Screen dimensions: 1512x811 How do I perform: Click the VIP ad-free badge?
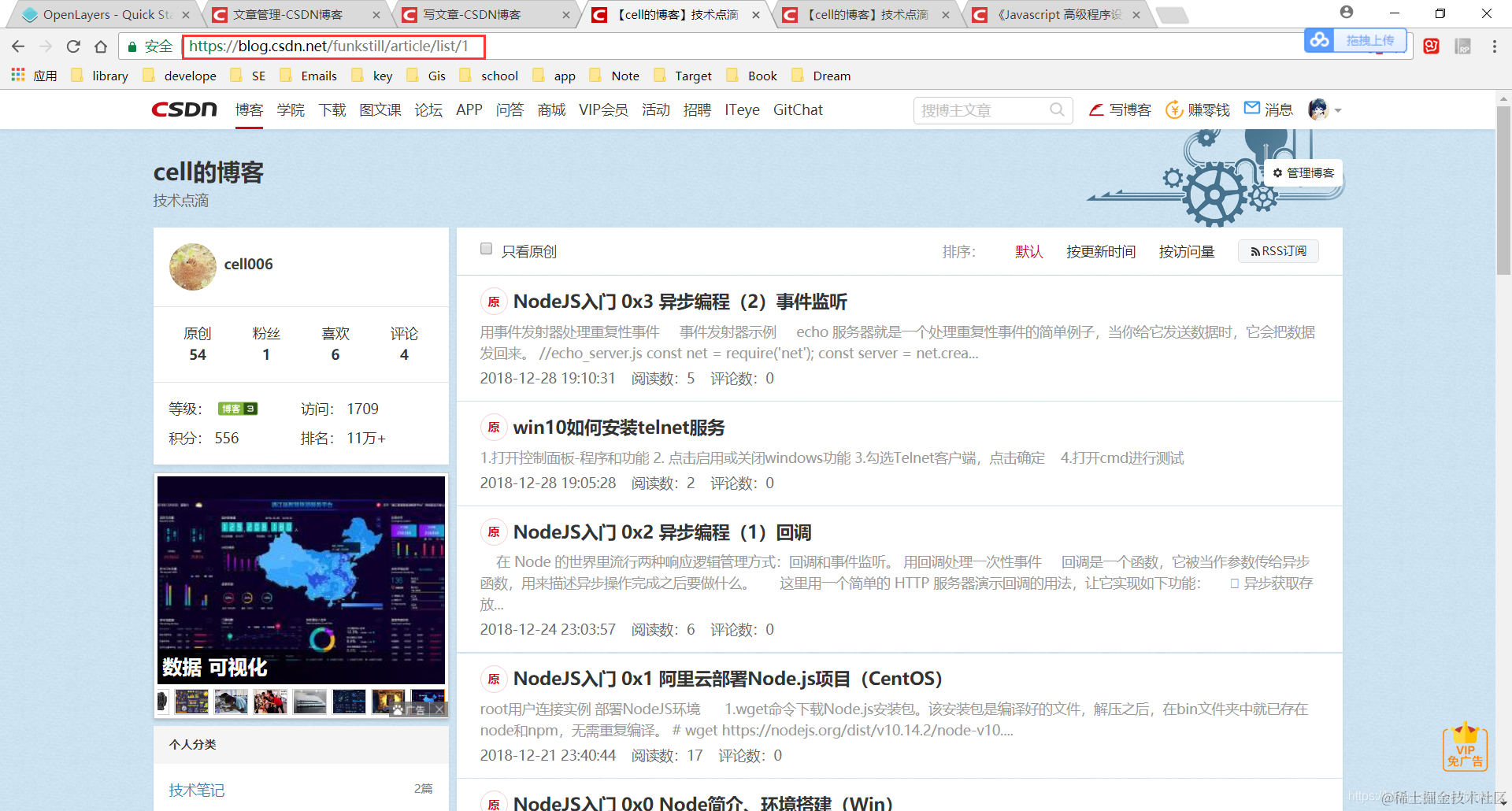1465,746
